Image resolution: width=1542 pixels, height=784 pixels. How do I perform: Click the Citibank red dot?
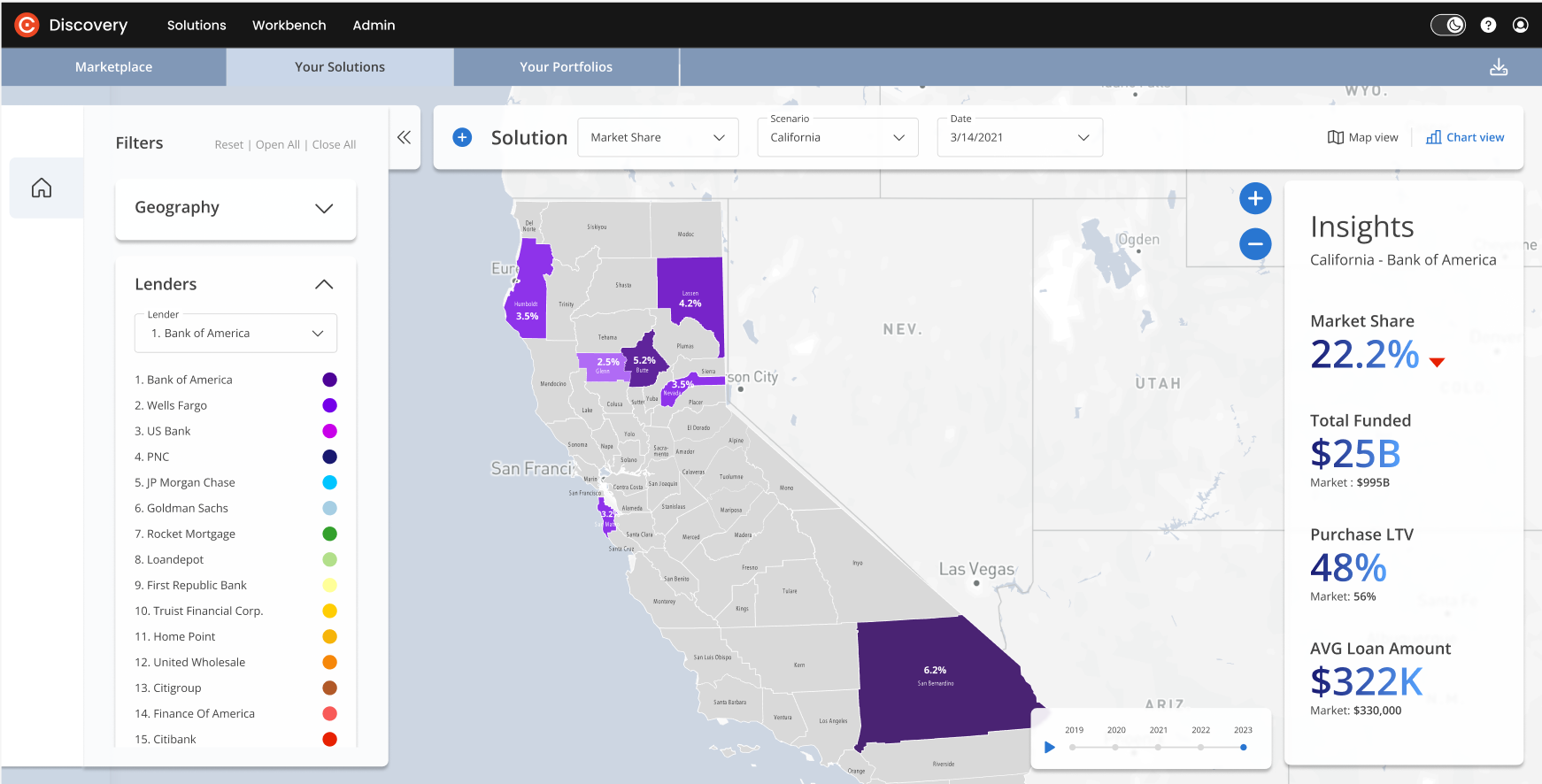(x=329, y=739)
